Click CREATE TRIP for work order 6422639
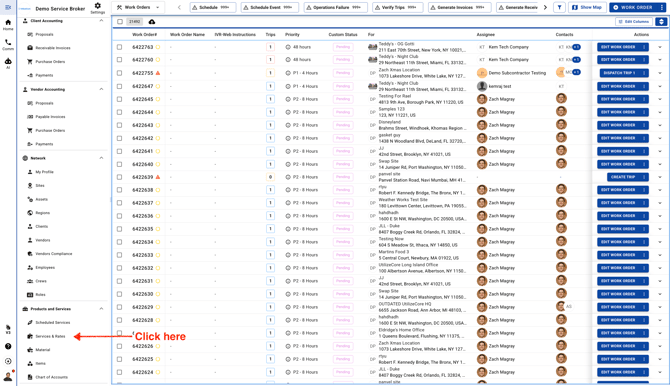Screen dimensions: 670x386 click(628, 177)
